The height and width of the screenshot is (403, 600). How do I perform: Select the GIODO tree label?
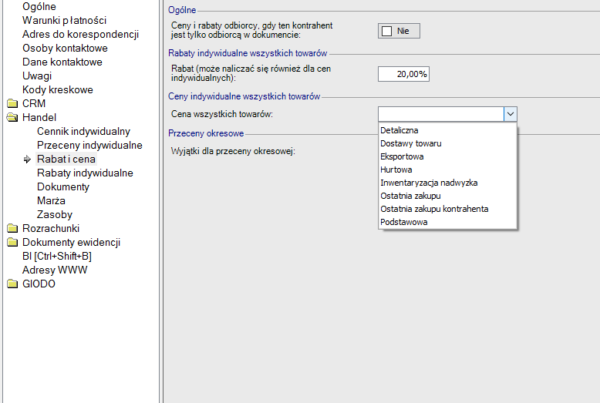point(39,284)
